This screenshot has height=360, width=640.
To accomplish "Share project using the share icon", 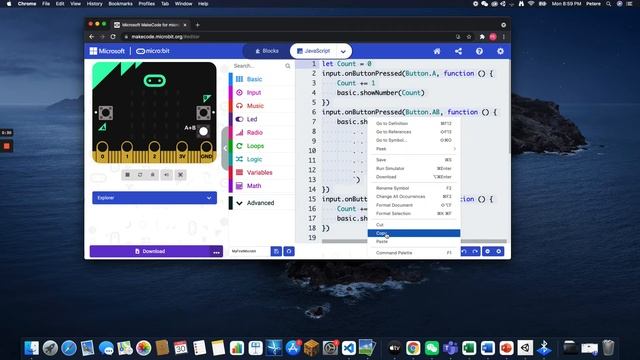I will (x=458, y=51).
